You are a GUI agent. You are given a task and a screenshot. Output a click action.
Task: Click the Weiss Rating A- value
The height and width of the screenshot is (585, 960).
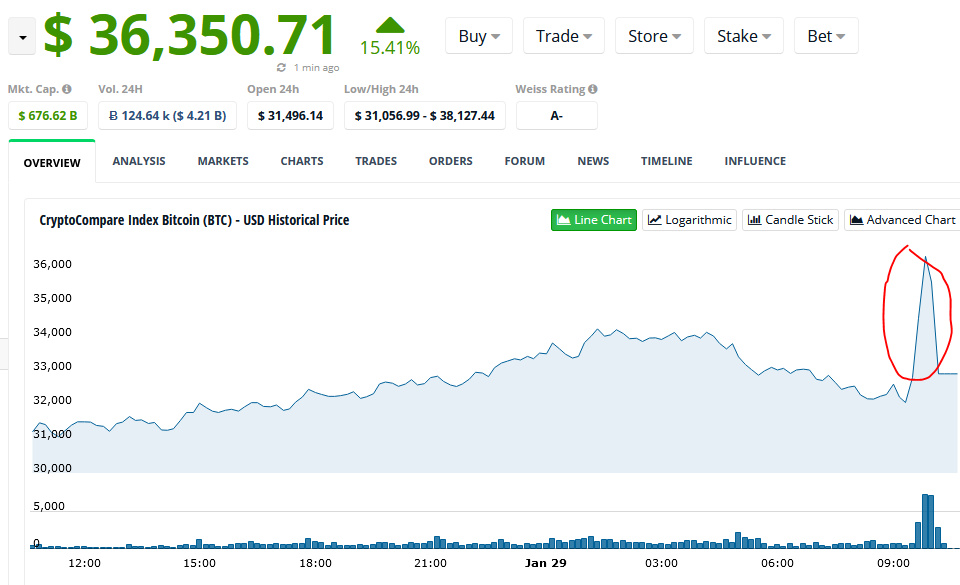pos(557,116)
